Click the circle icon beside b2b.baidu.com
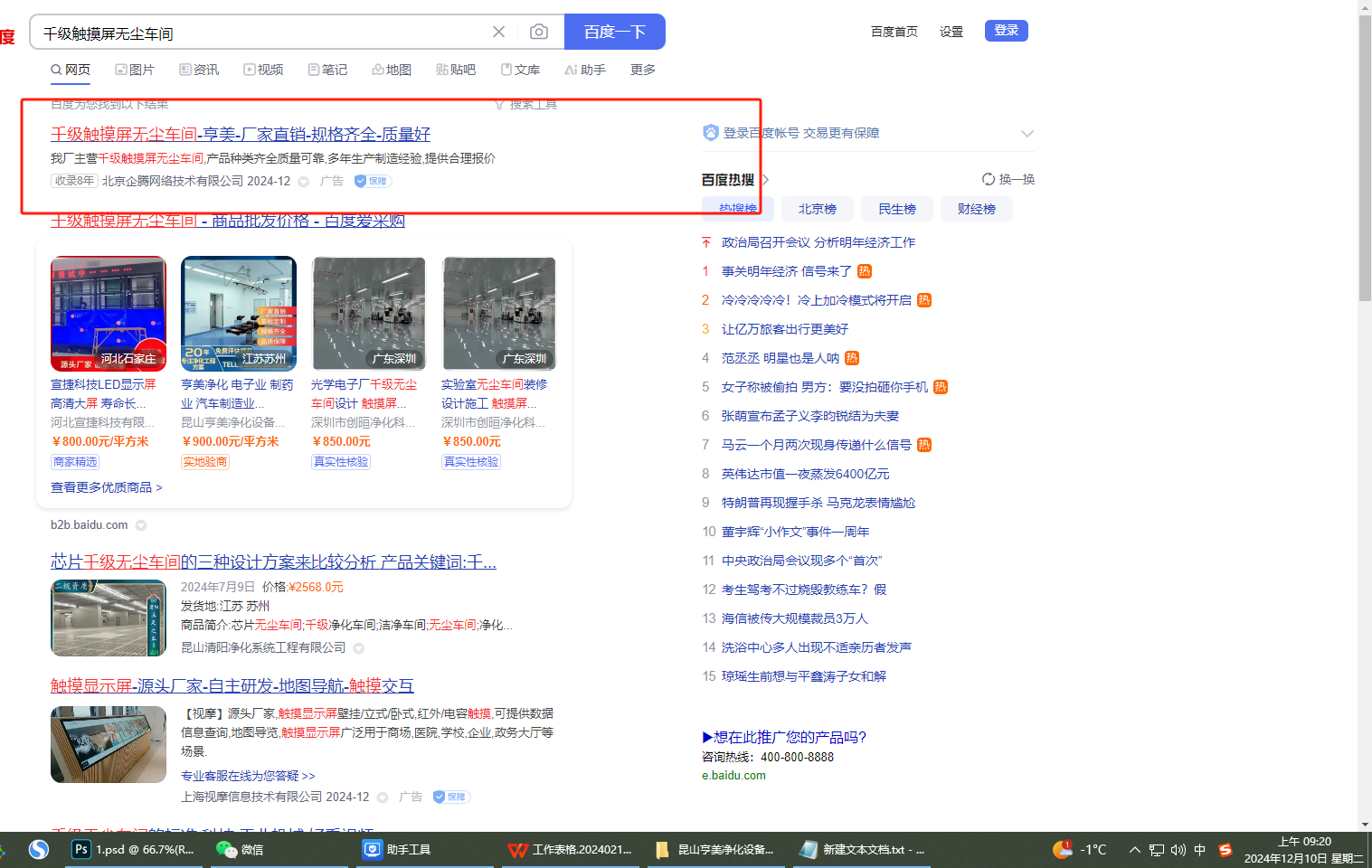 point(141,525)
